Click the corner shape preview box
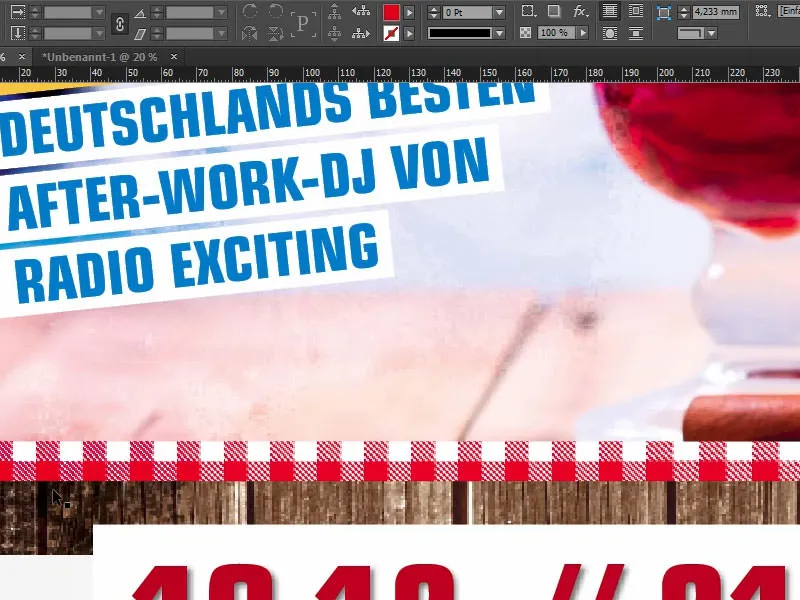The width and height of the screenshot is (800, 600). [x=690, y=34]
